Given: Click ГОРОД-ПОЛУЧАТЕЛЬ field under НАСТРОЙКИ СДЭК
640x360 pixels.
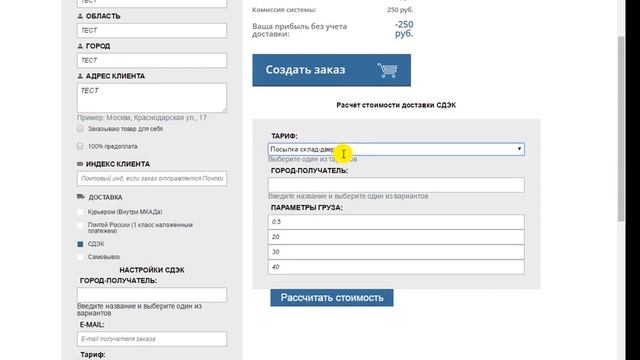Looking at the screenshot, I should click(x=152, y=295).
